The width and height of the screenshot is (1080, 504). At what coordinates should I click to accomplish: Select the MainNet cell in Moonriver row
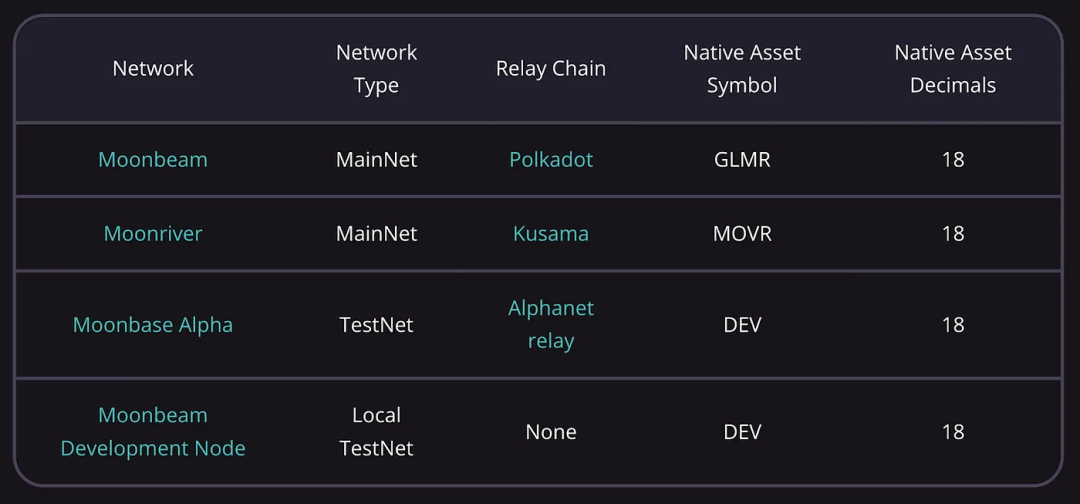(x=377, y=233)
